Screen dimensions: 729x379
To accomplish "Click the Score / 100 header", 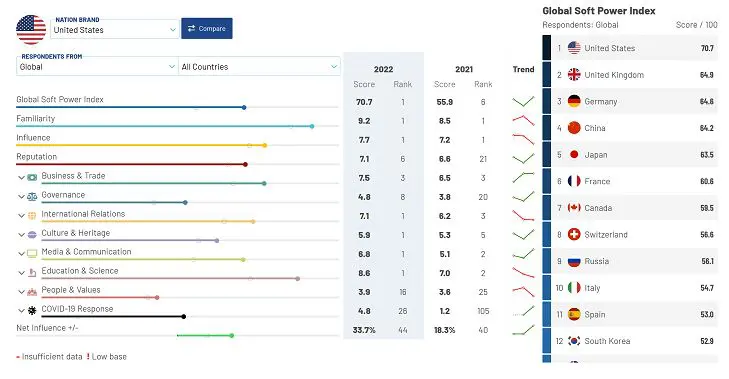I will tap(696, 25).
